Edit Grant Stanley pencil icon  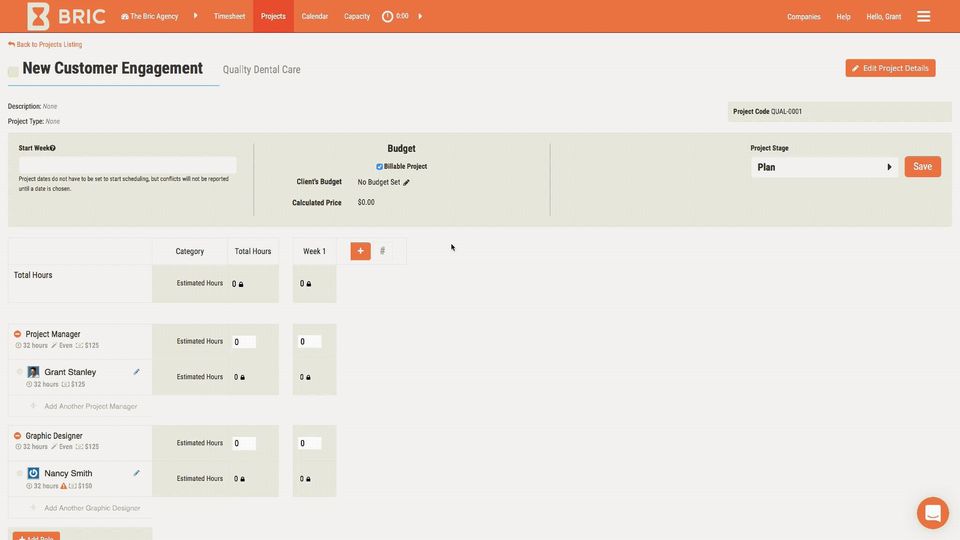click(x=137, y=372)
